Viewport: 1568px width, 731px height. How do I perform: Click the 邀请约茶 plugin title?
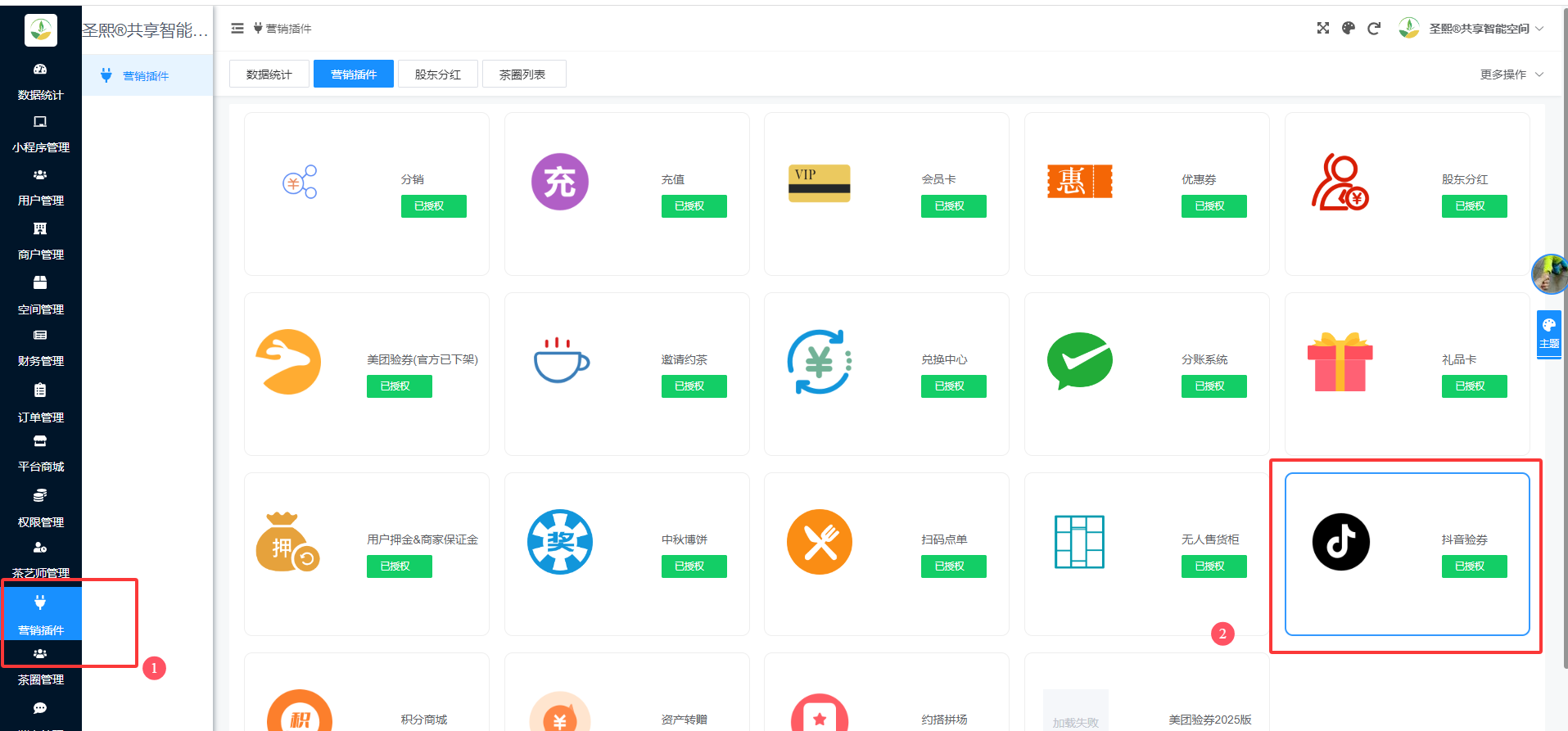pyautogui.click(x=685, y=359)
